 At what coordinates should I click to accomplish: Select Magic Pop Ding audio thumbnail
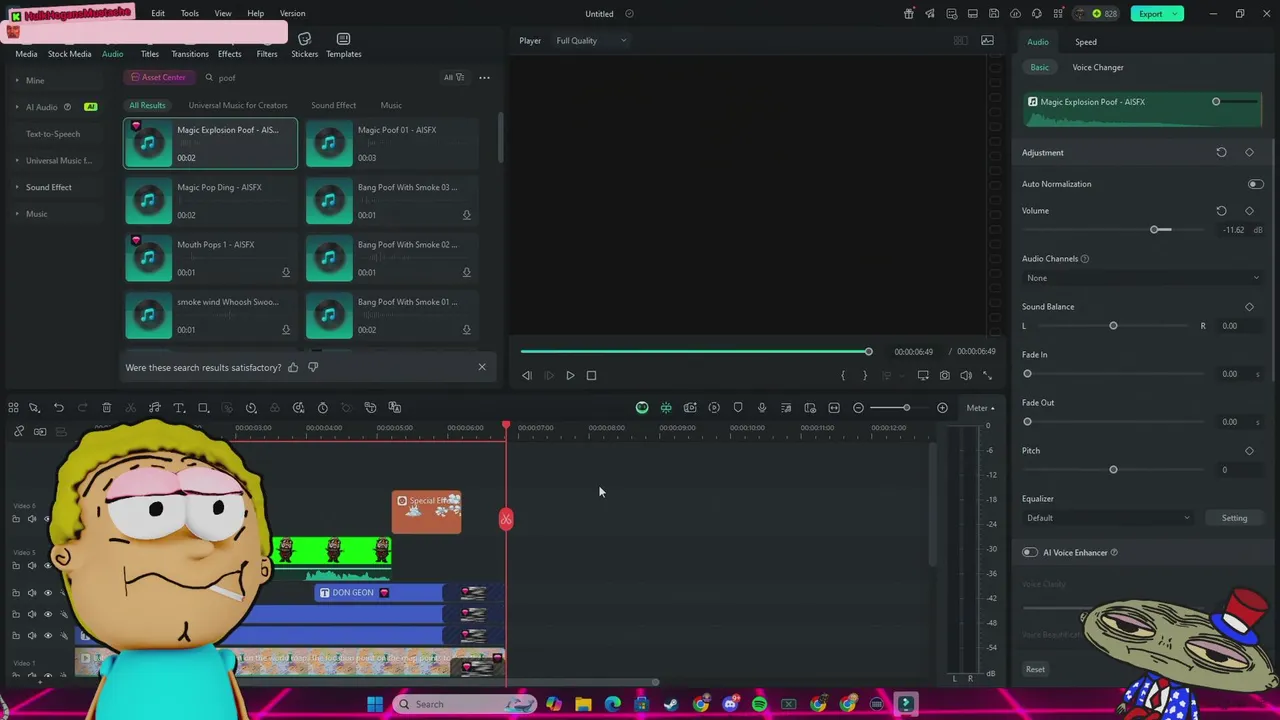coord(148,201)
